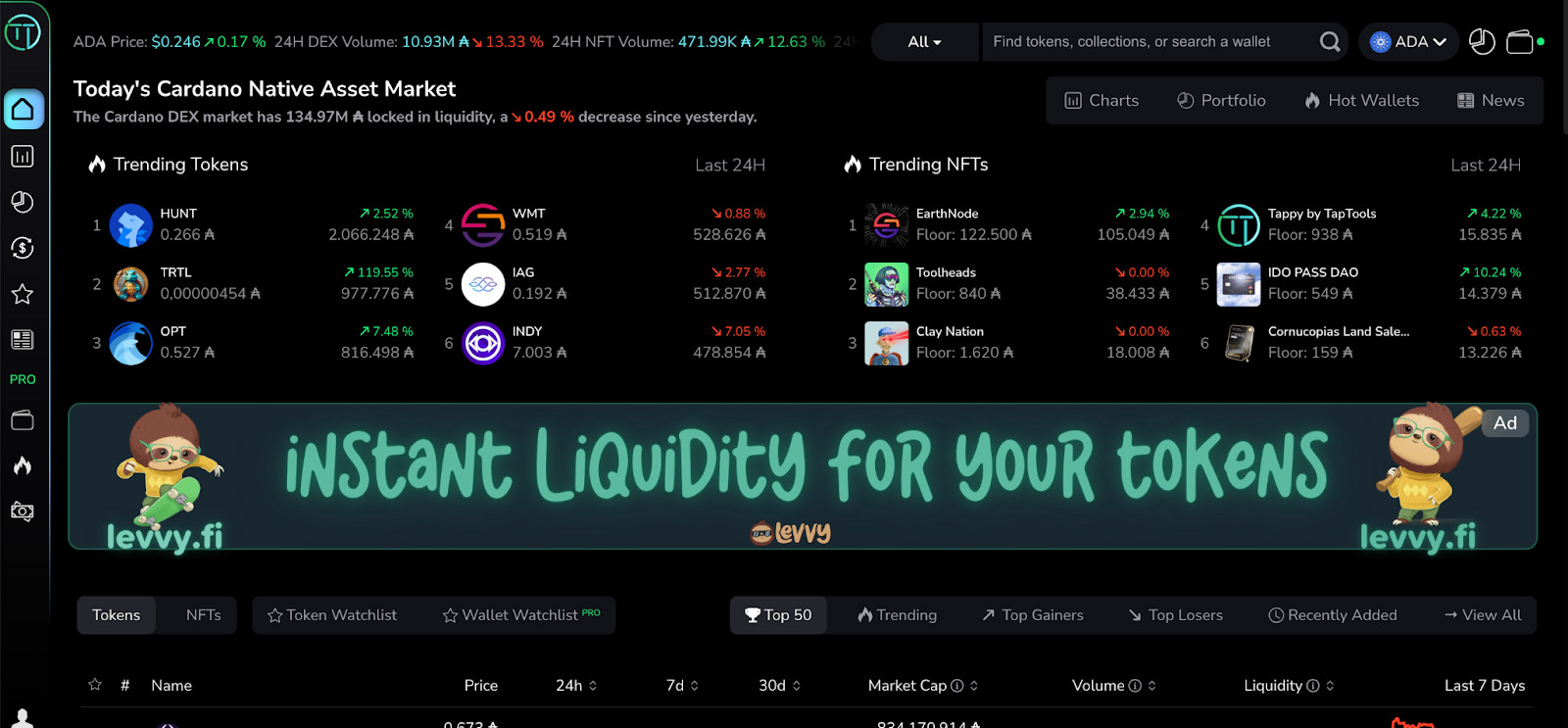Open INDY trending token
1568x728 pixels.
[605, 342]
